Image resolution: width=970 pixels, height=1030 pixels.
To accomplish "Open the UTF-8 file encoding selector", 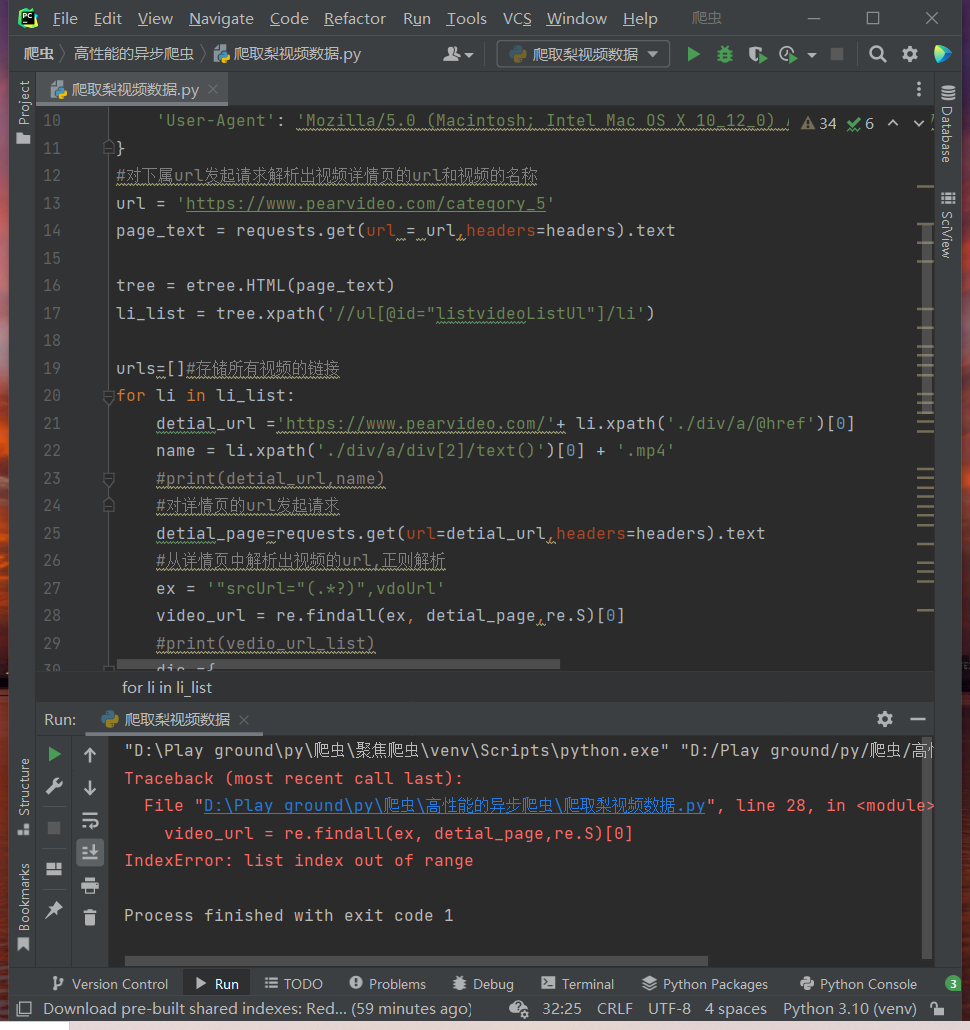I will (x=668, y=1009).
